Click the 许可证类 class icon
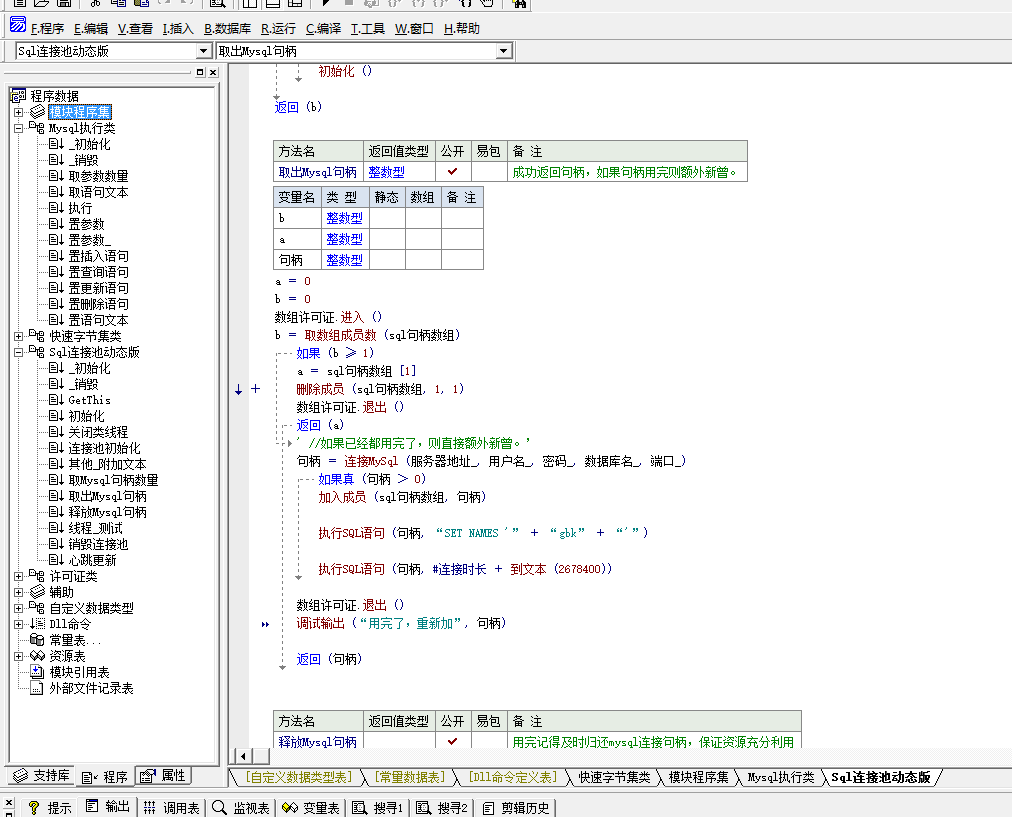Screen dimensions: 1012x817 click(x=37, y=576)
